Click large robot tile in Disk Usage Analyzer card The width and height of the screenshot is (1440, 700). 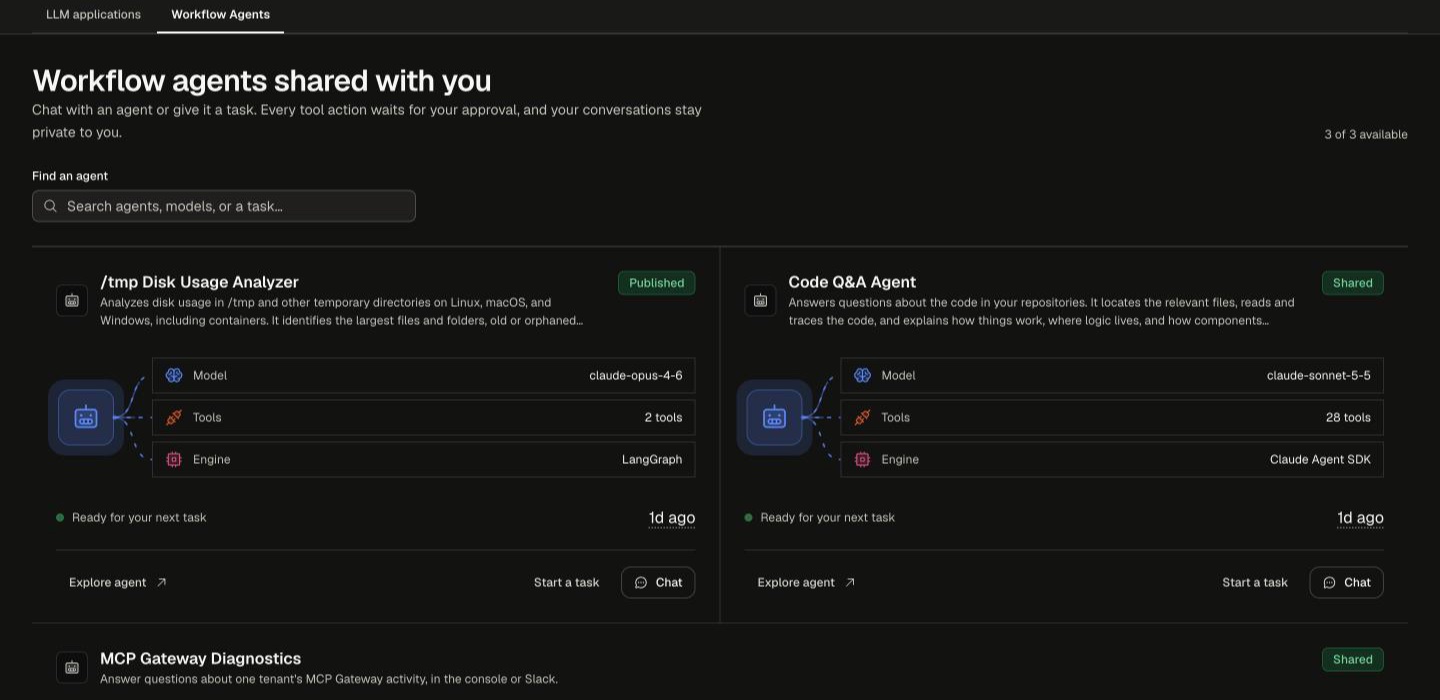86,417
